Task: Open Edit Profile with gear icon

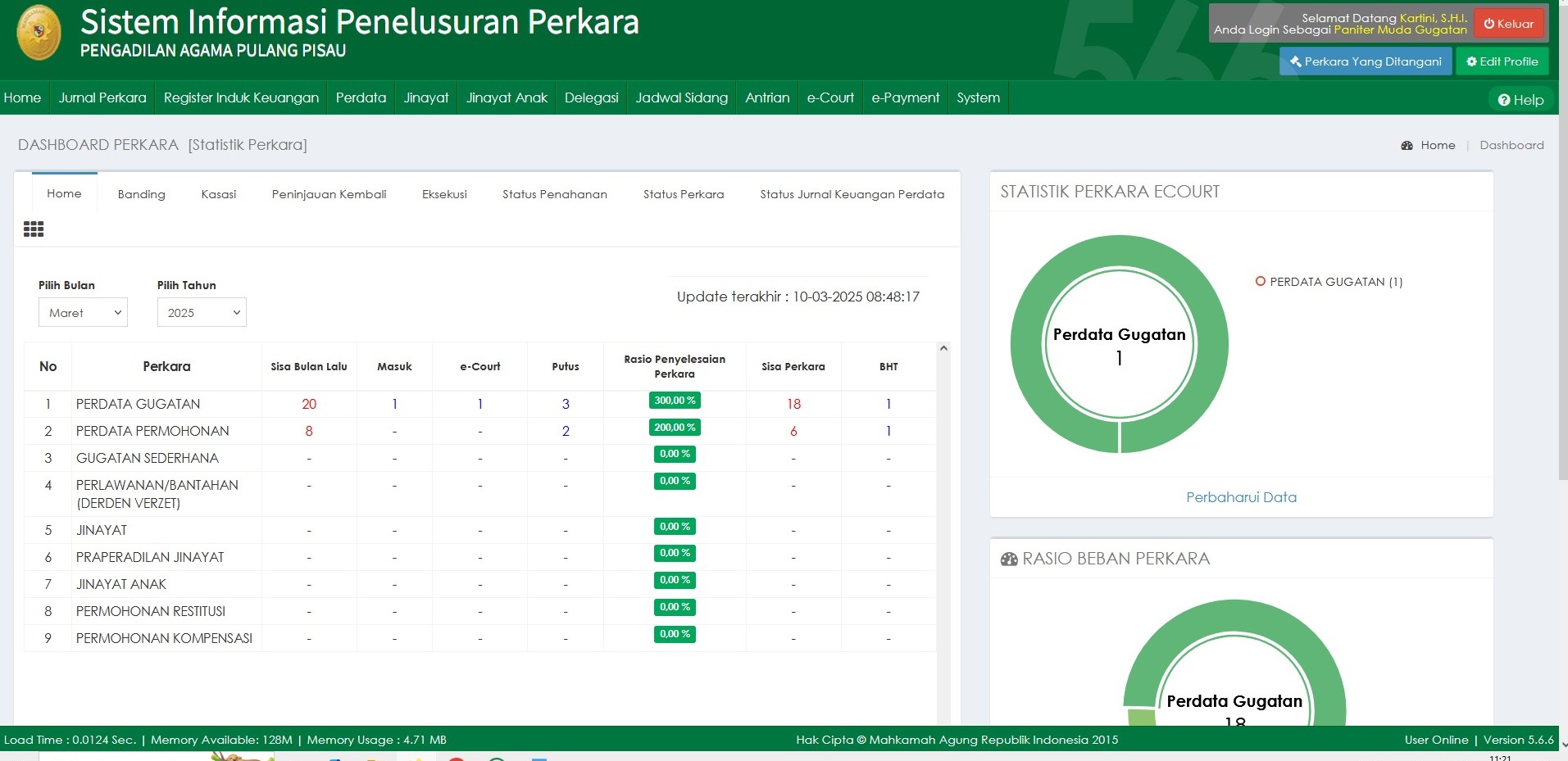Action: [1502, 61]
